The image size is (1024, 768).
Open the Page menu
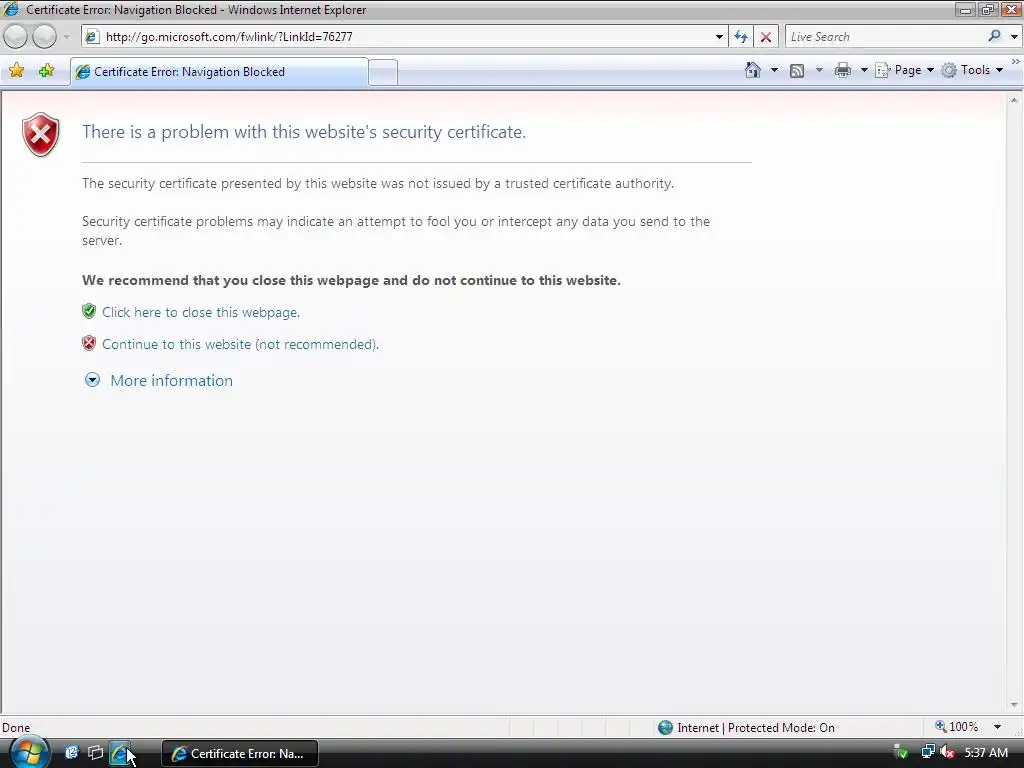click(x=904, y=70)
